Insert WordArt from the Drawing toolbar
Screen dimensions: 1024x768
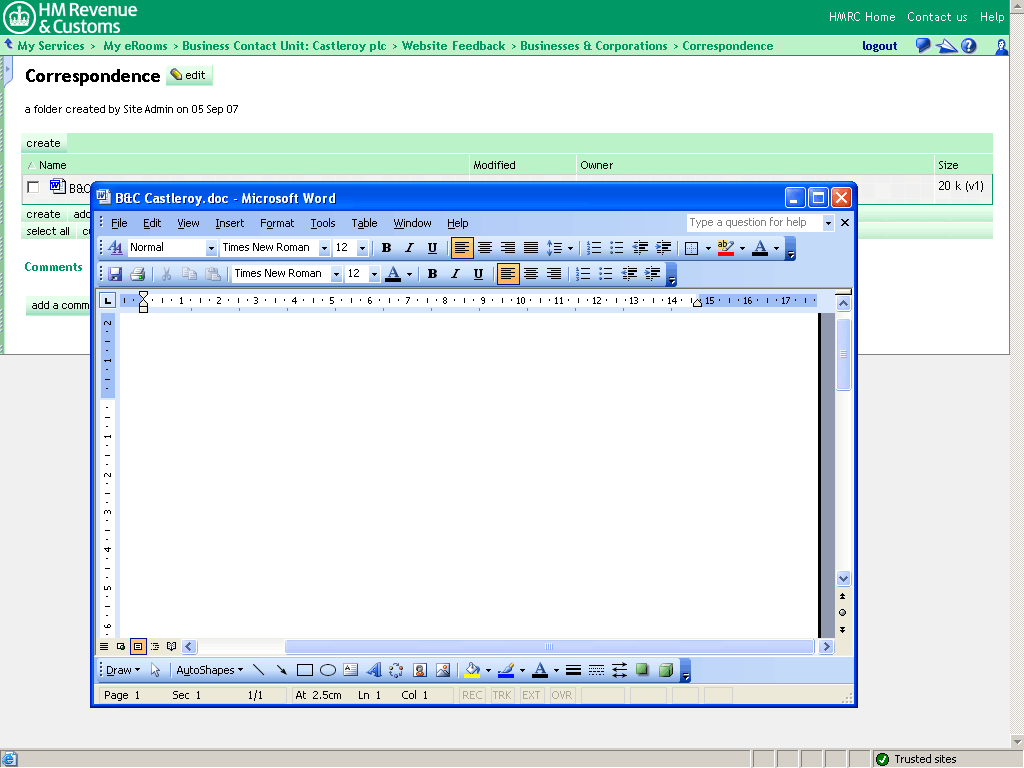point(373,670)
